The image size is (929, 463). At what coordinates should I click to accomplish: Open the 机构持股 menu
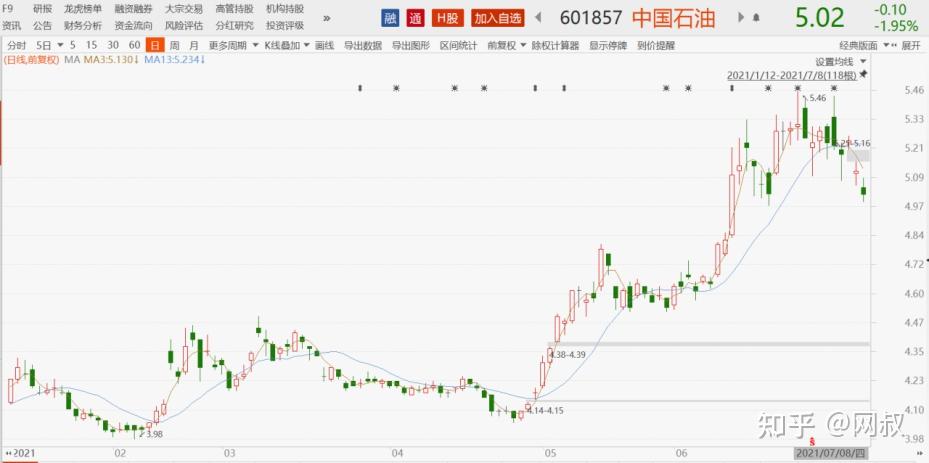click(285, 9)
